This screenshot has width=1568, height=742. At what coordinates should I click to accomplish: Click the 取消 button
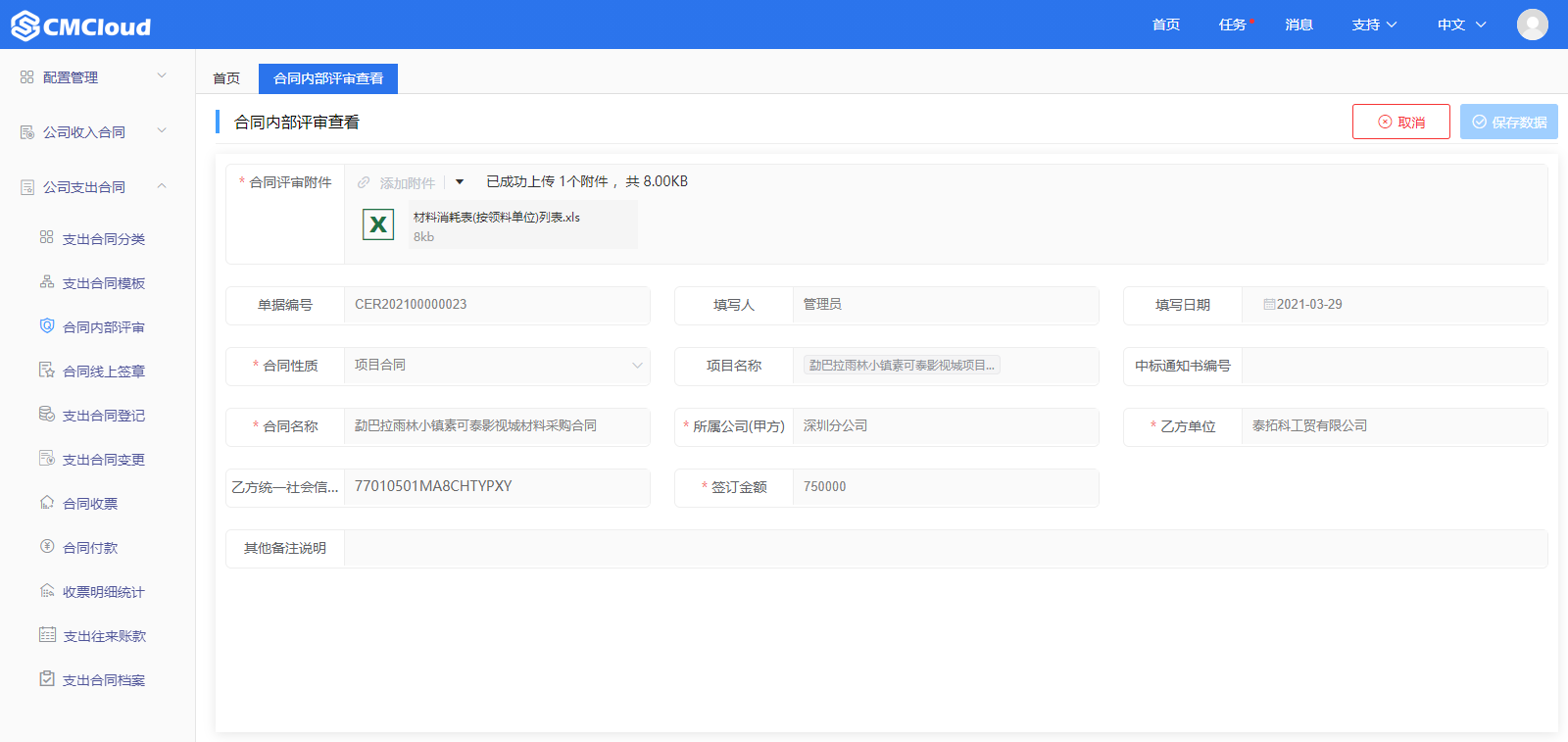pos(1401,122)
